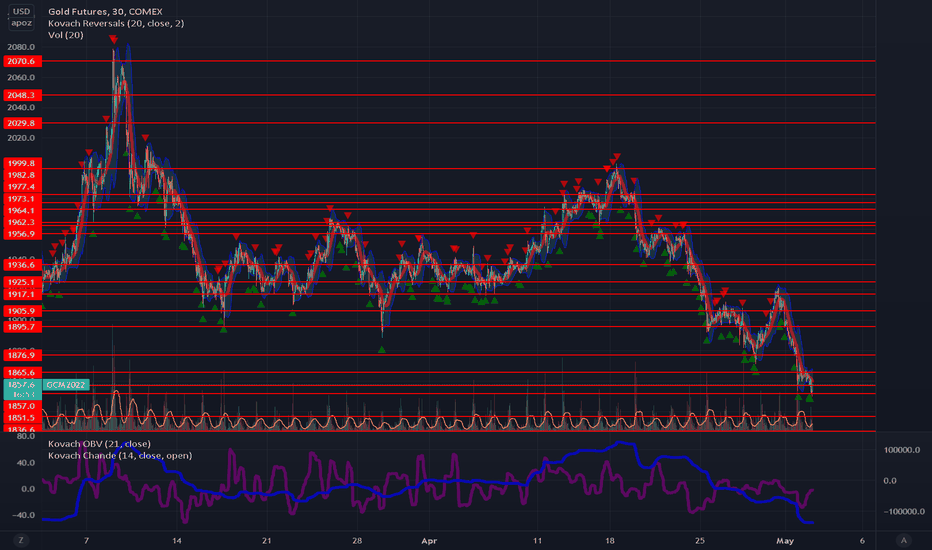
Task: Click the 100000.0 OBV scale value
Action: [x=902, y=450]
